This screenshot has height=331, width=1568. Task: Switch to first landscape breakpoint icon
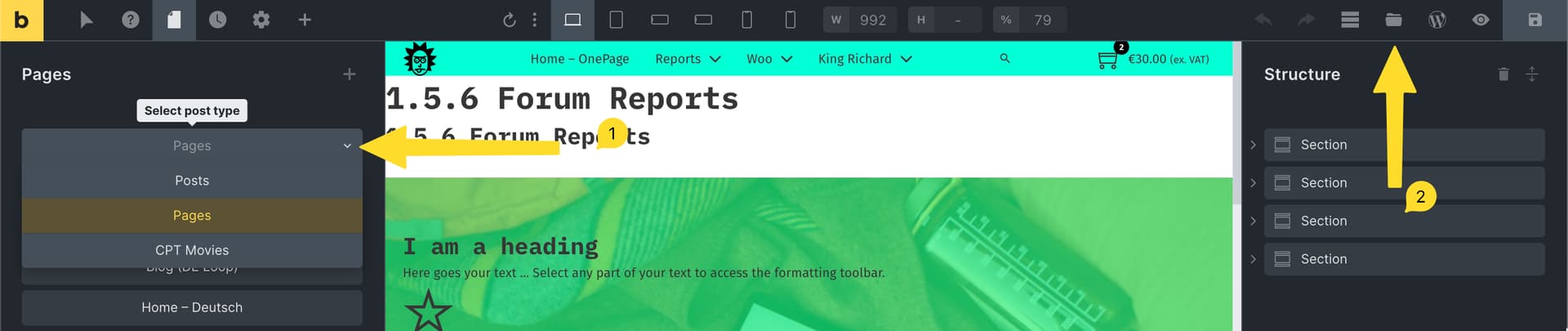tap(660, 20)
